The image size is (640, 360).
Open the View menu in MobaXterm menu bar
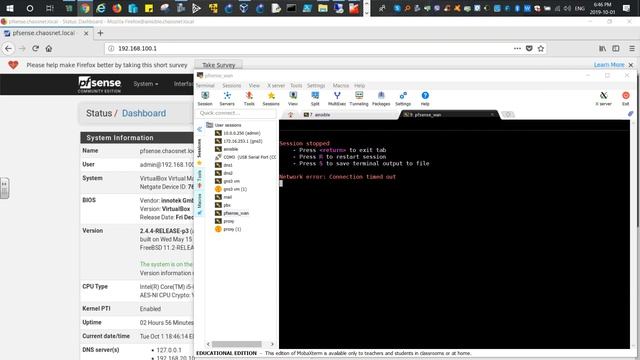[254, 85]
